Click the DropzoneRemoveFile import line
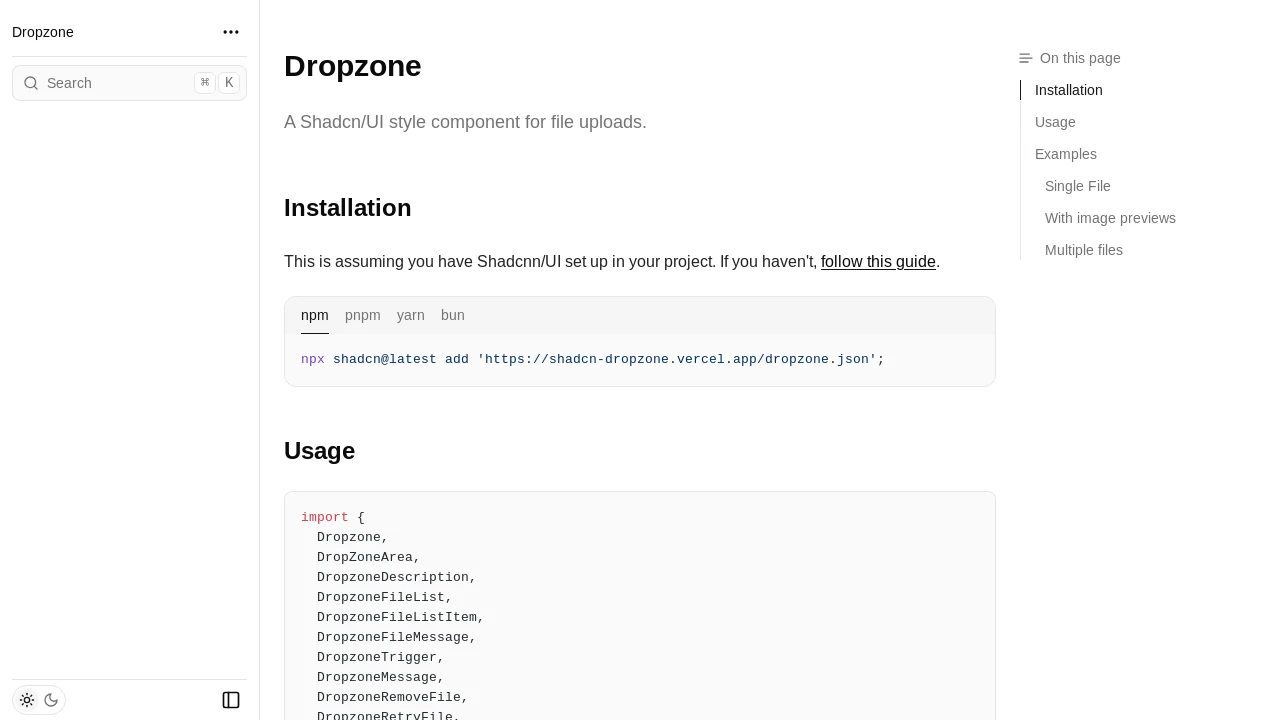 point(393,697)
